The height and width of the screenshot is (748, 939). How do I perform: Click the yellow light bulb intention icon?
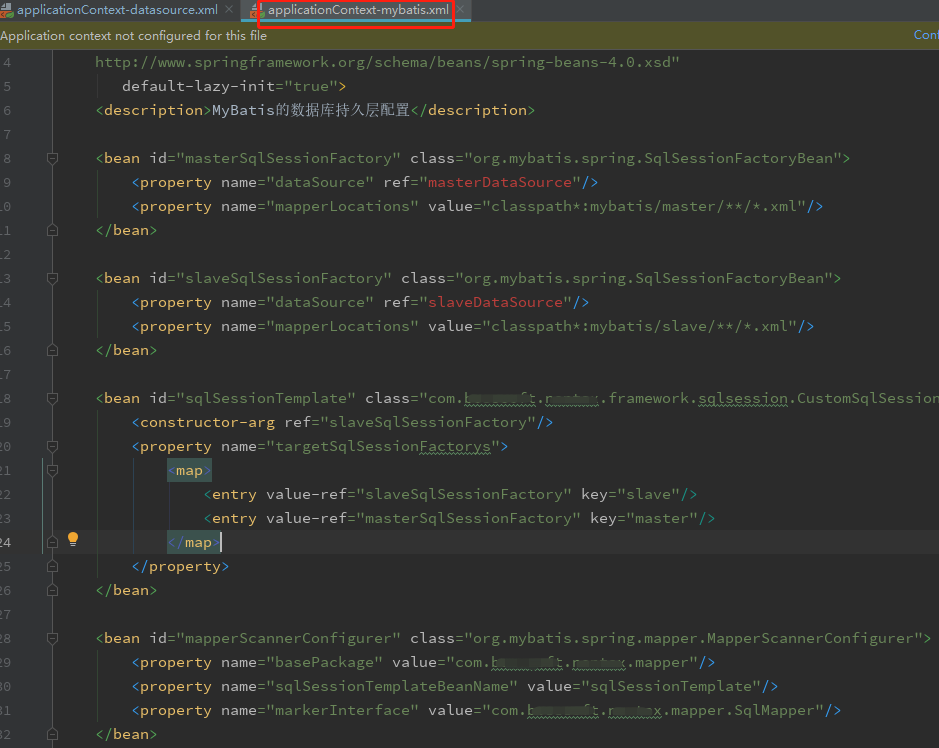(72, 539)
